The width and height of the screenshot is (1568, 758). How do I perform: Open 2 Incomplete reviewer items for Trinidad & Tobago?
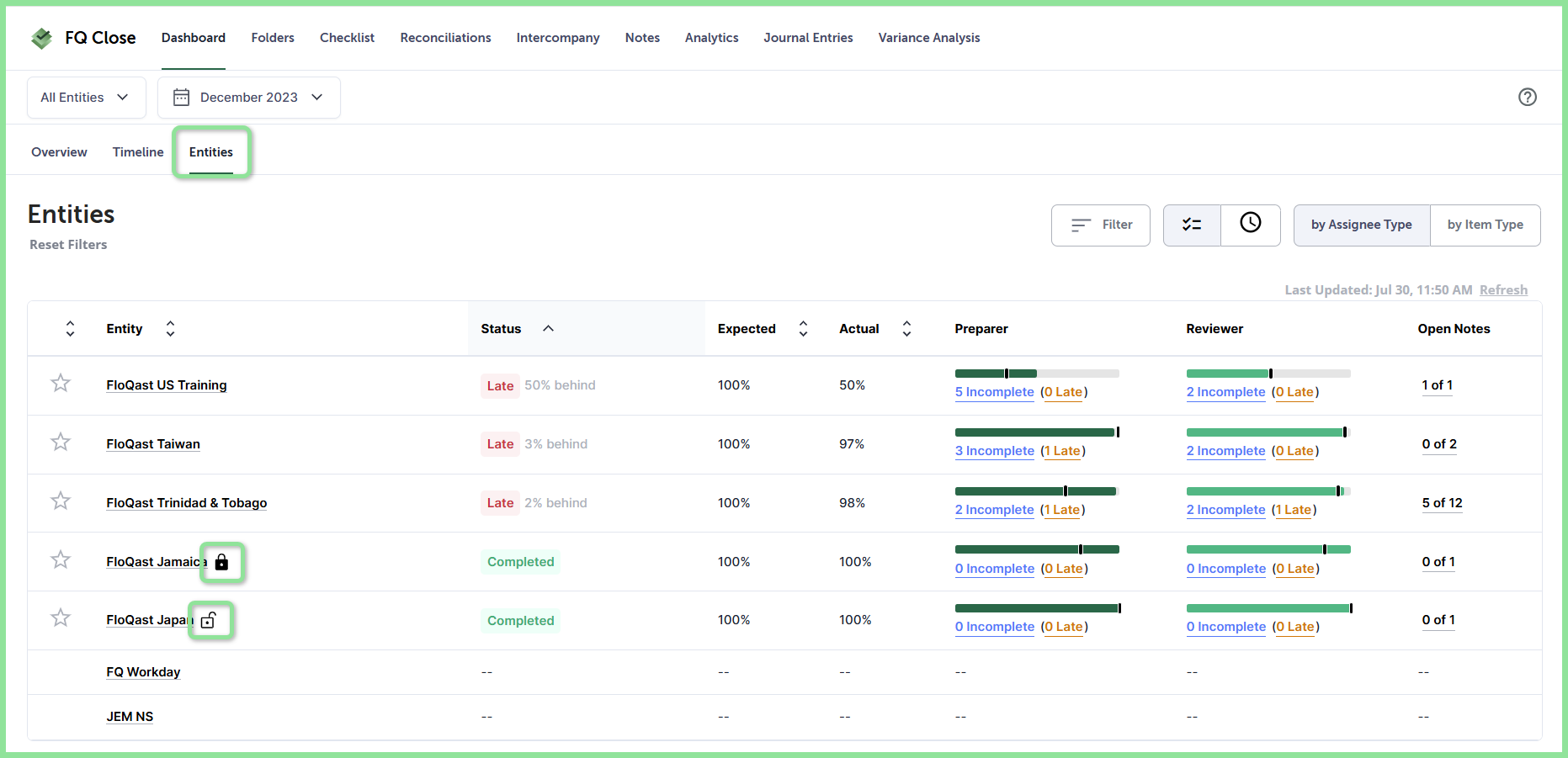[x=1226, y=510]
